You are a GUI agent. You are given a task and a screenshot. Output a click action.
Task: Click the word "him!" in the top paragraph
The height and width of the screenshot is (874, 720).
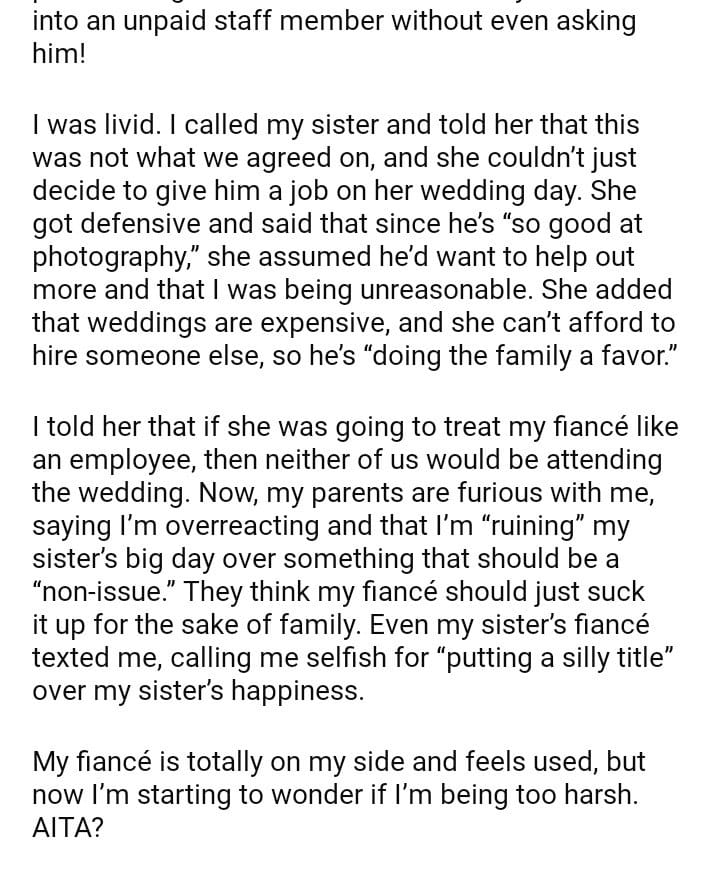pos(58,53)
